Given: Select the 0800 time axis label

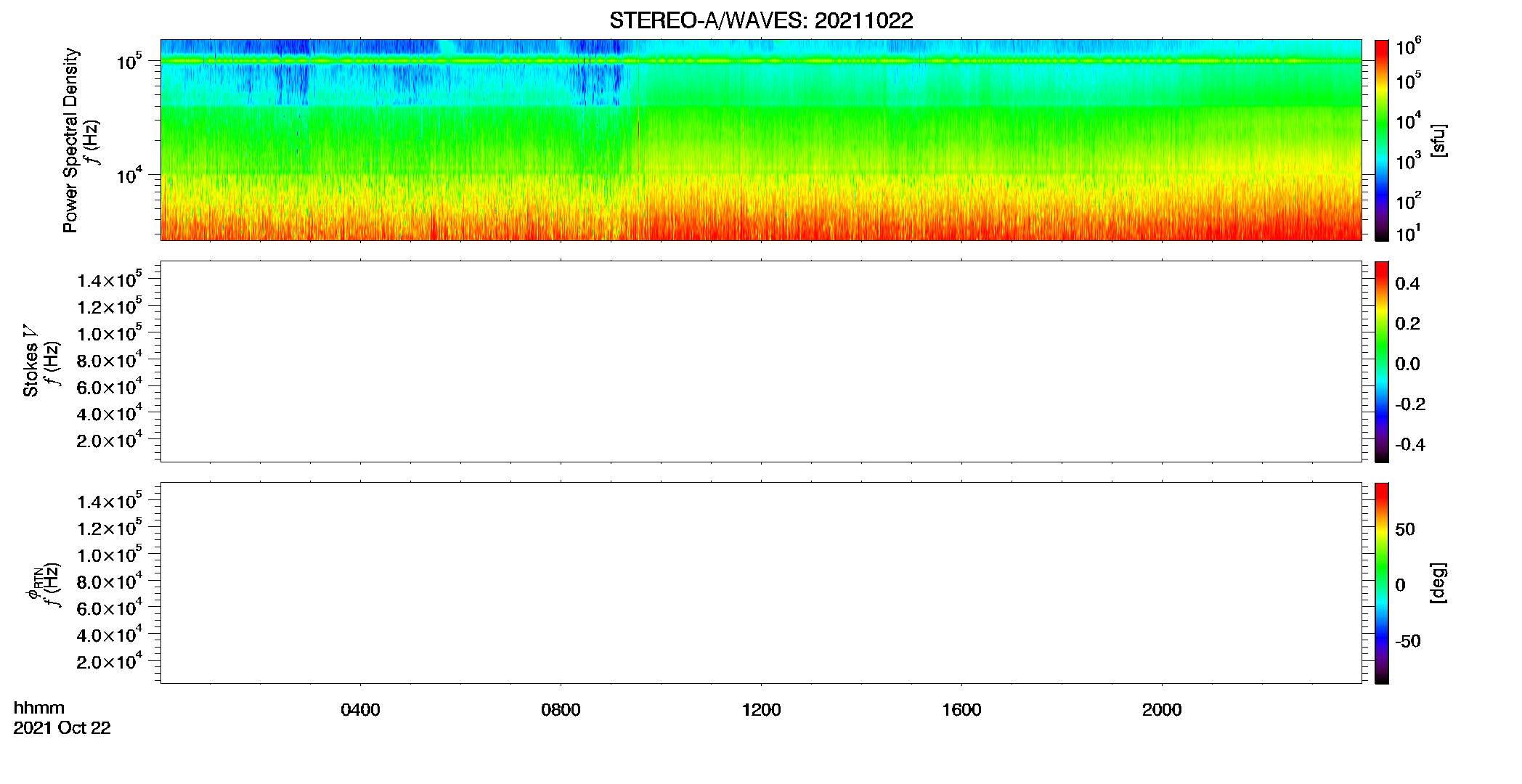Looking at the screenshot, I should [561, 710].
